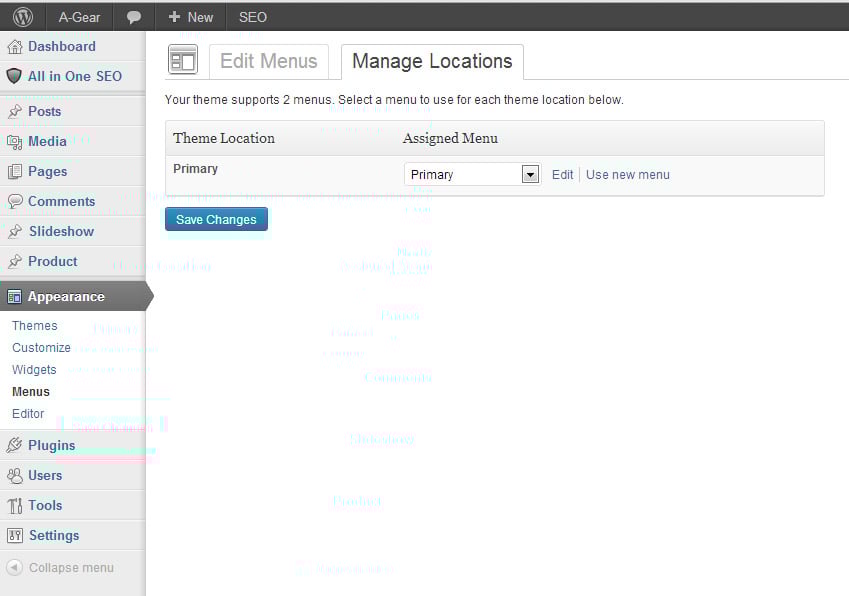Open the + New toolbar menu

pos(190,17)
